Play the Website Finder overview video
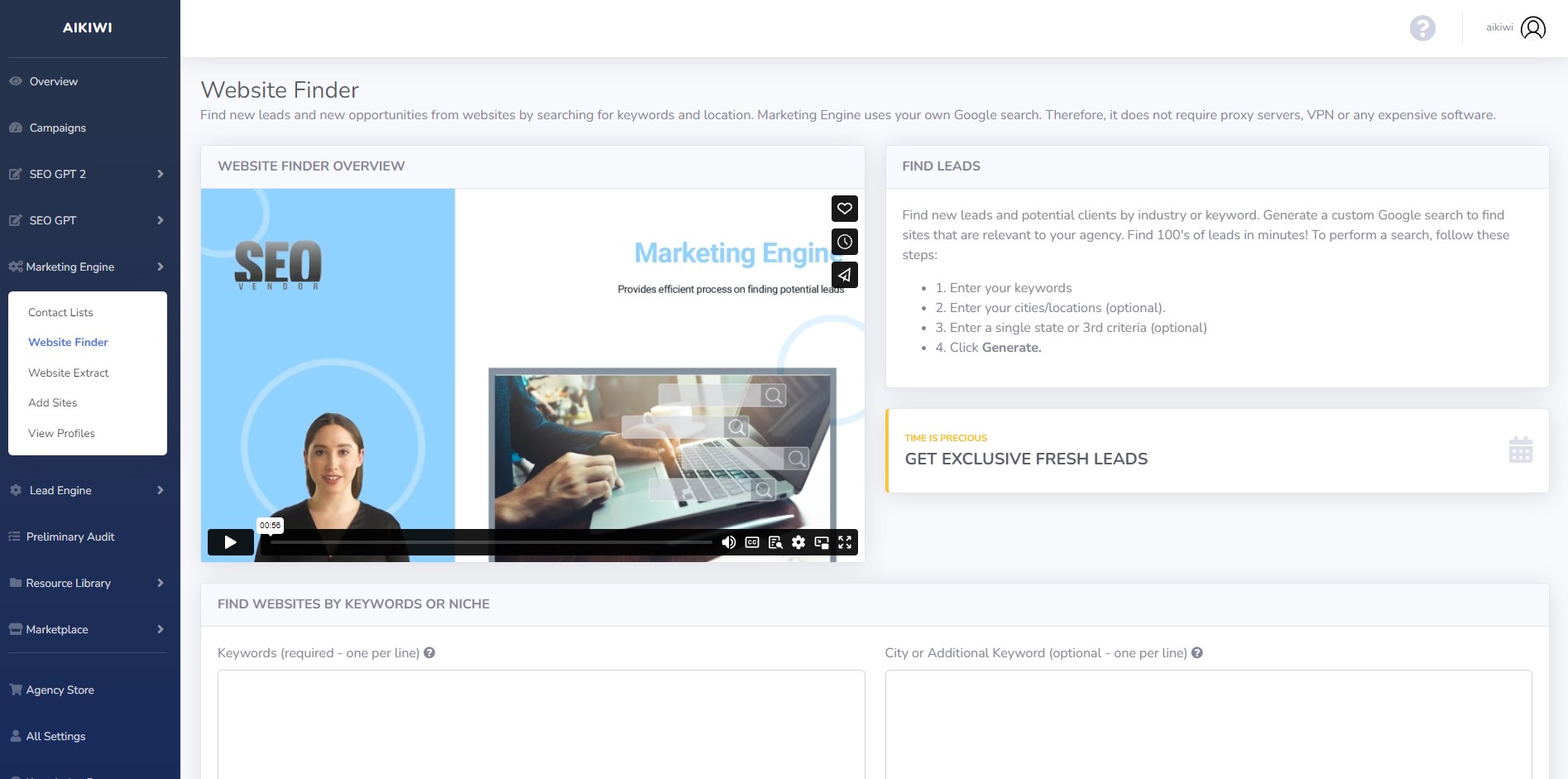 click(x=231, y=542)
